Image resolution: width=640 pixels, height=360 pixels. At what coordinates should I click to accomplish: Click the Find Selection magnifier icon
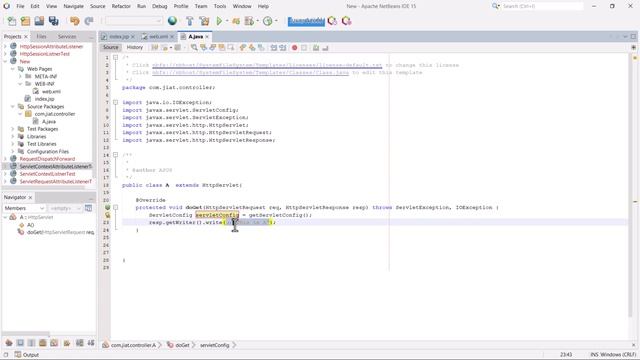click(x=194, y=48)
